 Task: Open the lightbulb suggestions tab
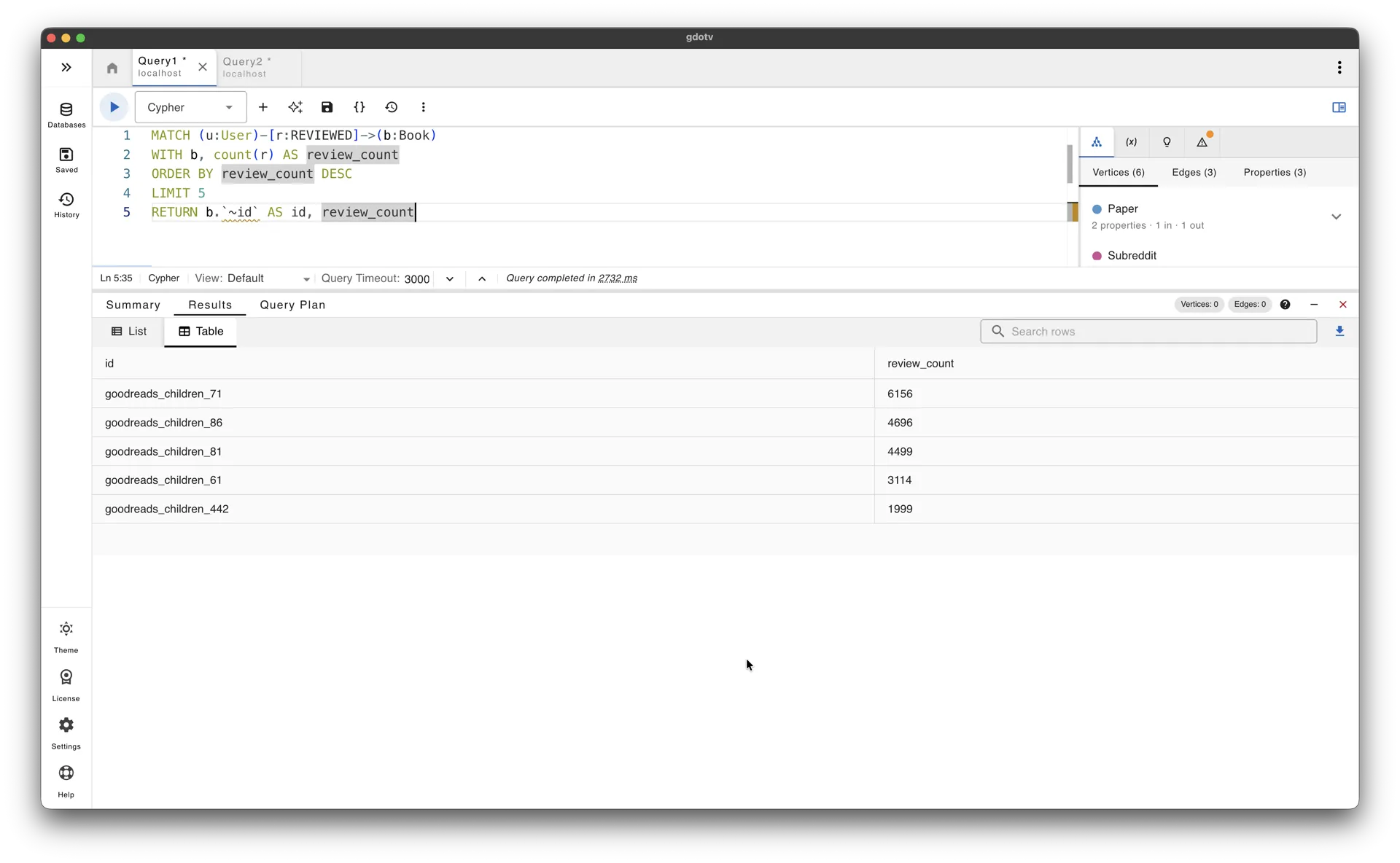[1167, 142]
